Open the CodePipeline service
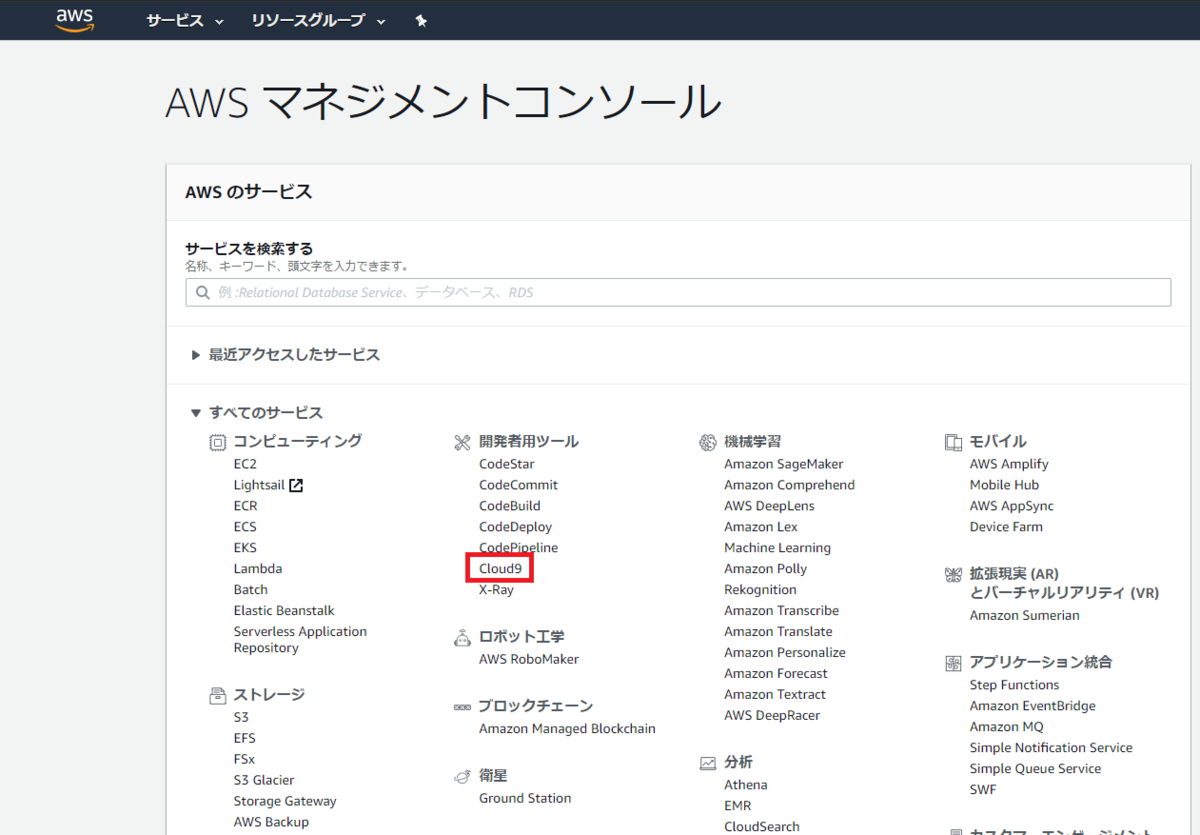Image resolution: width=1200 pixels, height=835 pixels. point(518,548)
